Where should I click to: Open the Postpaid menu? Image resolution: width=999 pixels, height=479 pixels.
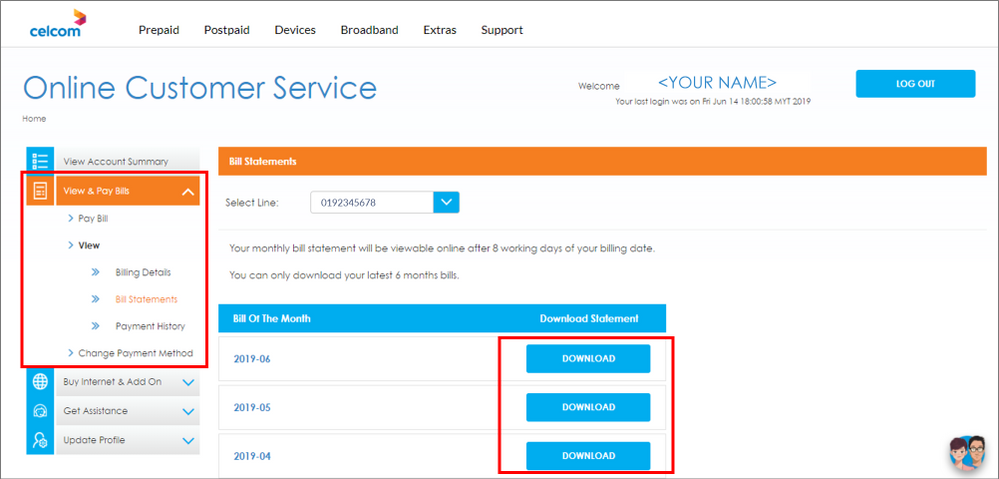pos(227,30)
